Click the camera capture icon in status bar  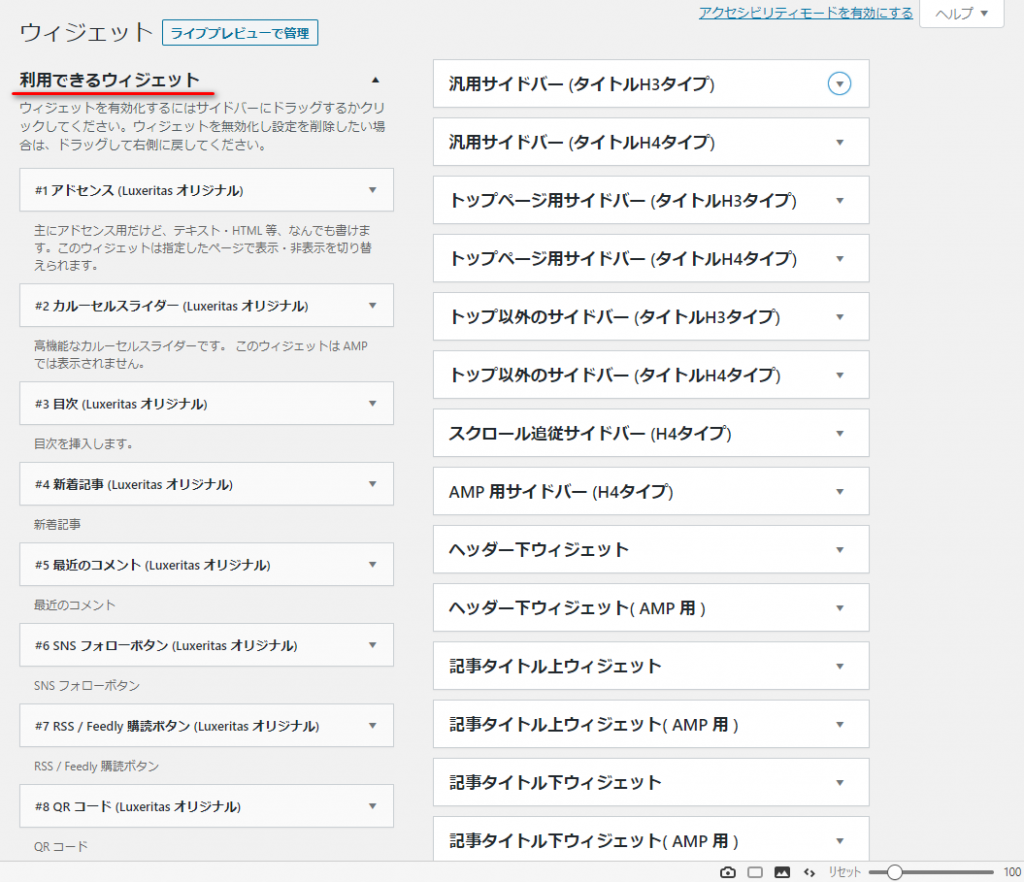[x=728, y=872]
